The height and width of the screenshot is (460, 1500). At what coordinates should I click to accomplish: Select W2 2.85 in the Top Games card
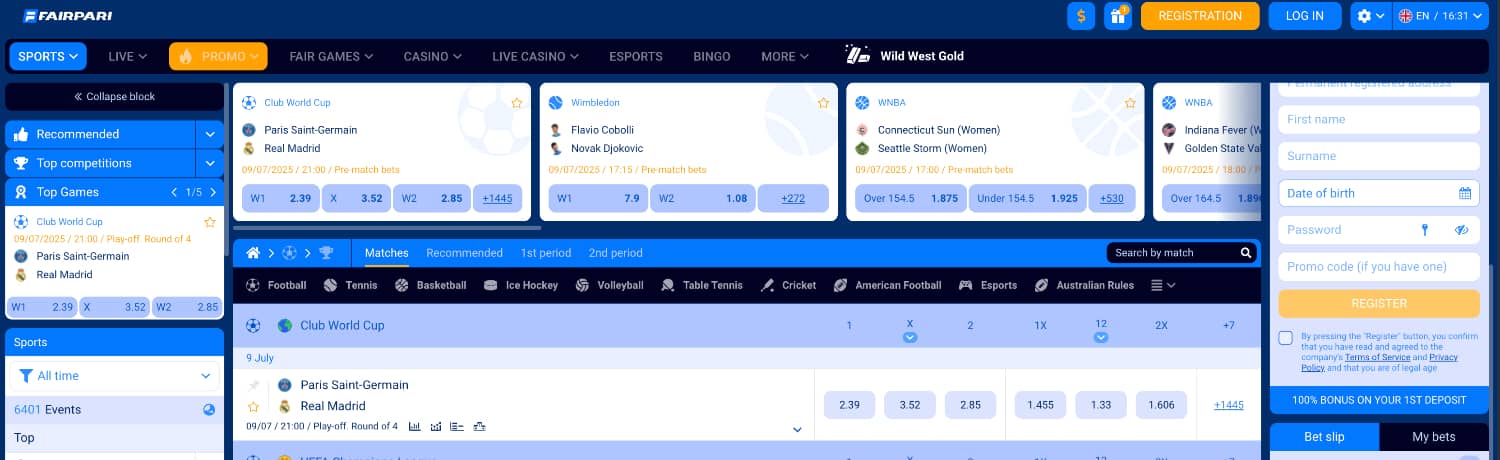coord(187,307)
